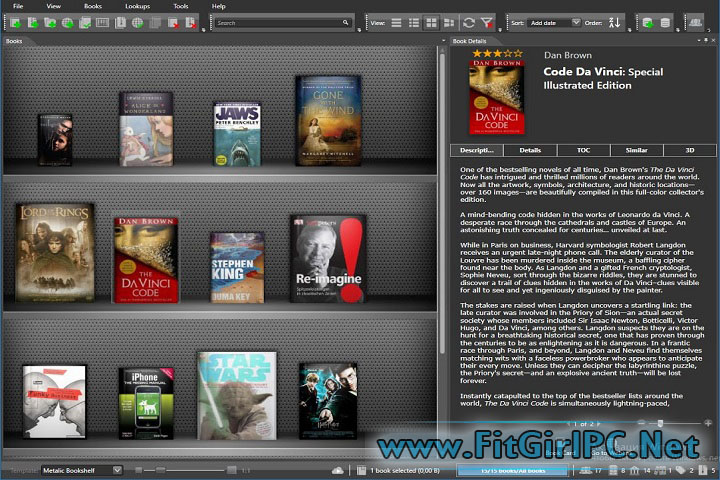Select the list view icon

tap(397, 22)
